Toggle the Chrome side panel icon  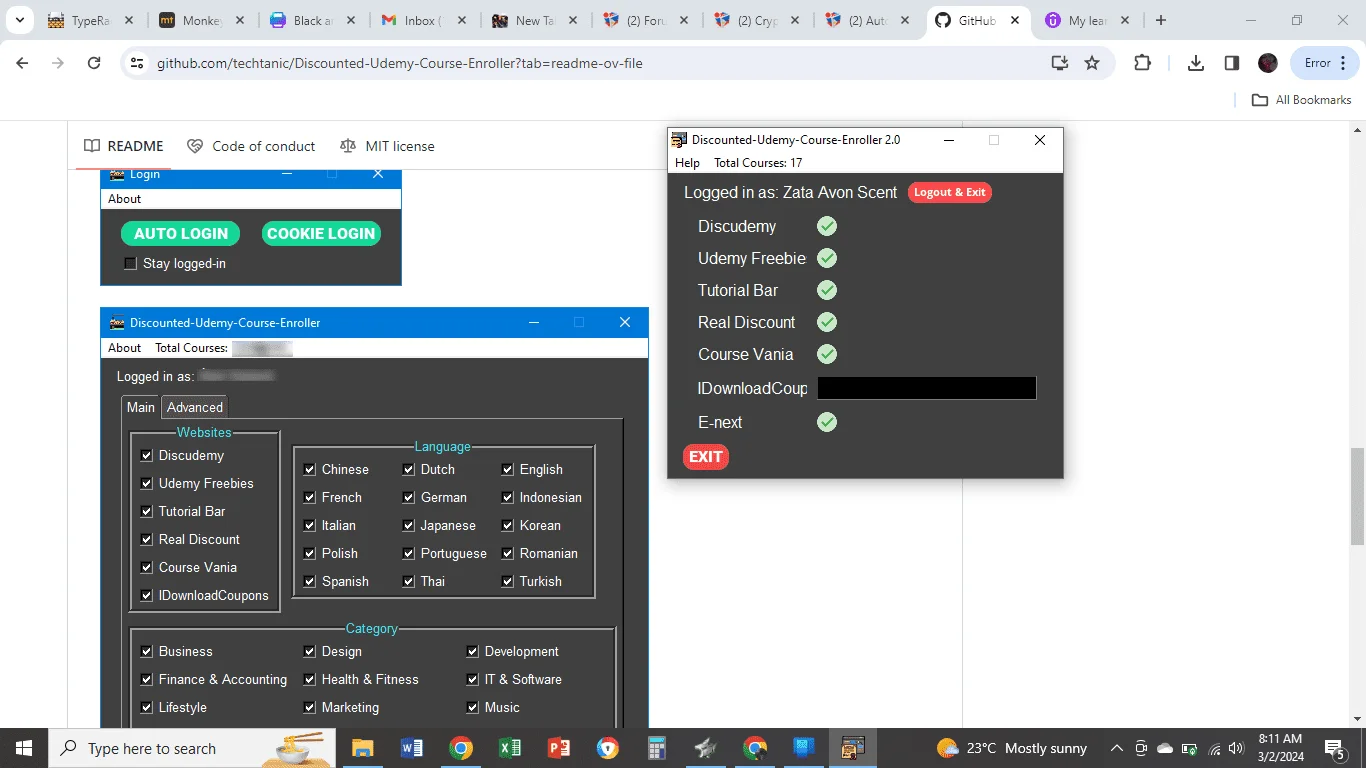point(1232,63)
